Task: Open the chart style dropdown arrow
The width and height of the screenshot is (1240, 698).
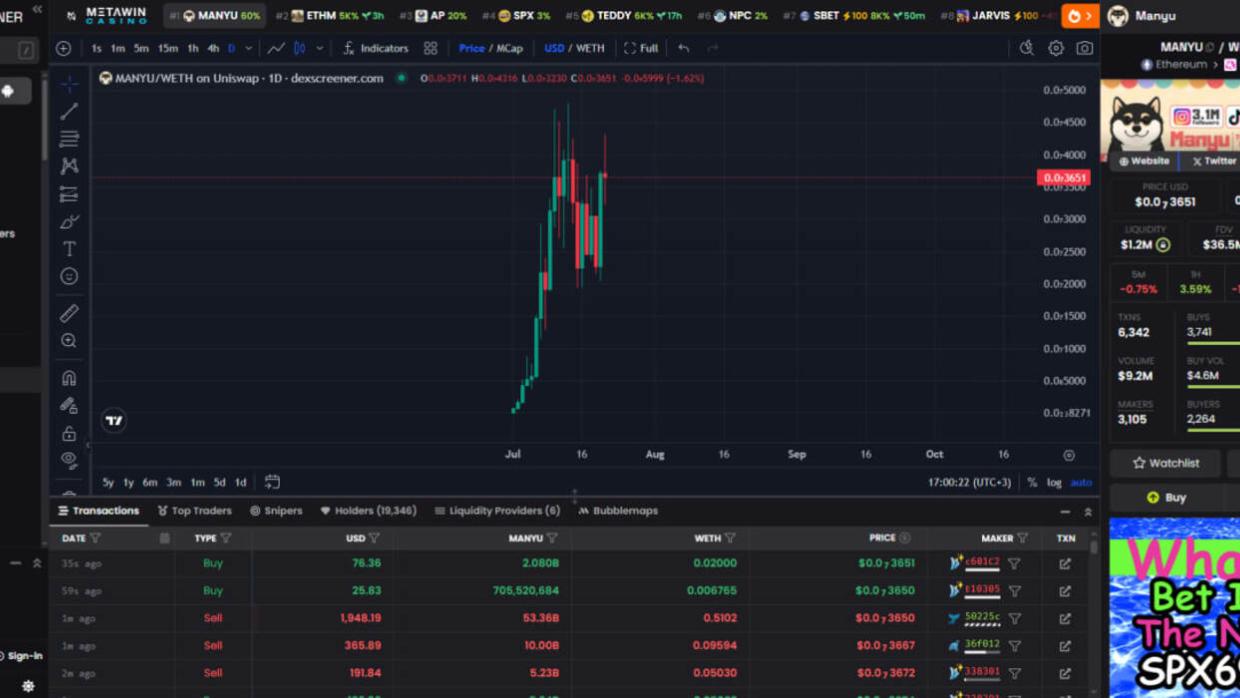Action: click(x=320, y=48)
